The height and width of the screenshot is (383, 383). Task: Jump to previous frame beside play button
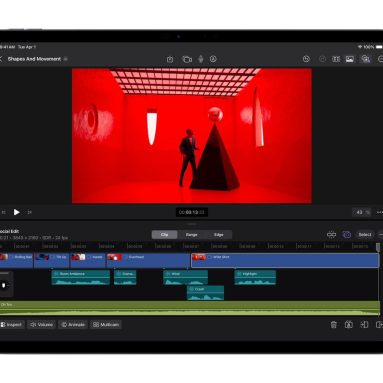click(x=4, y=212)
